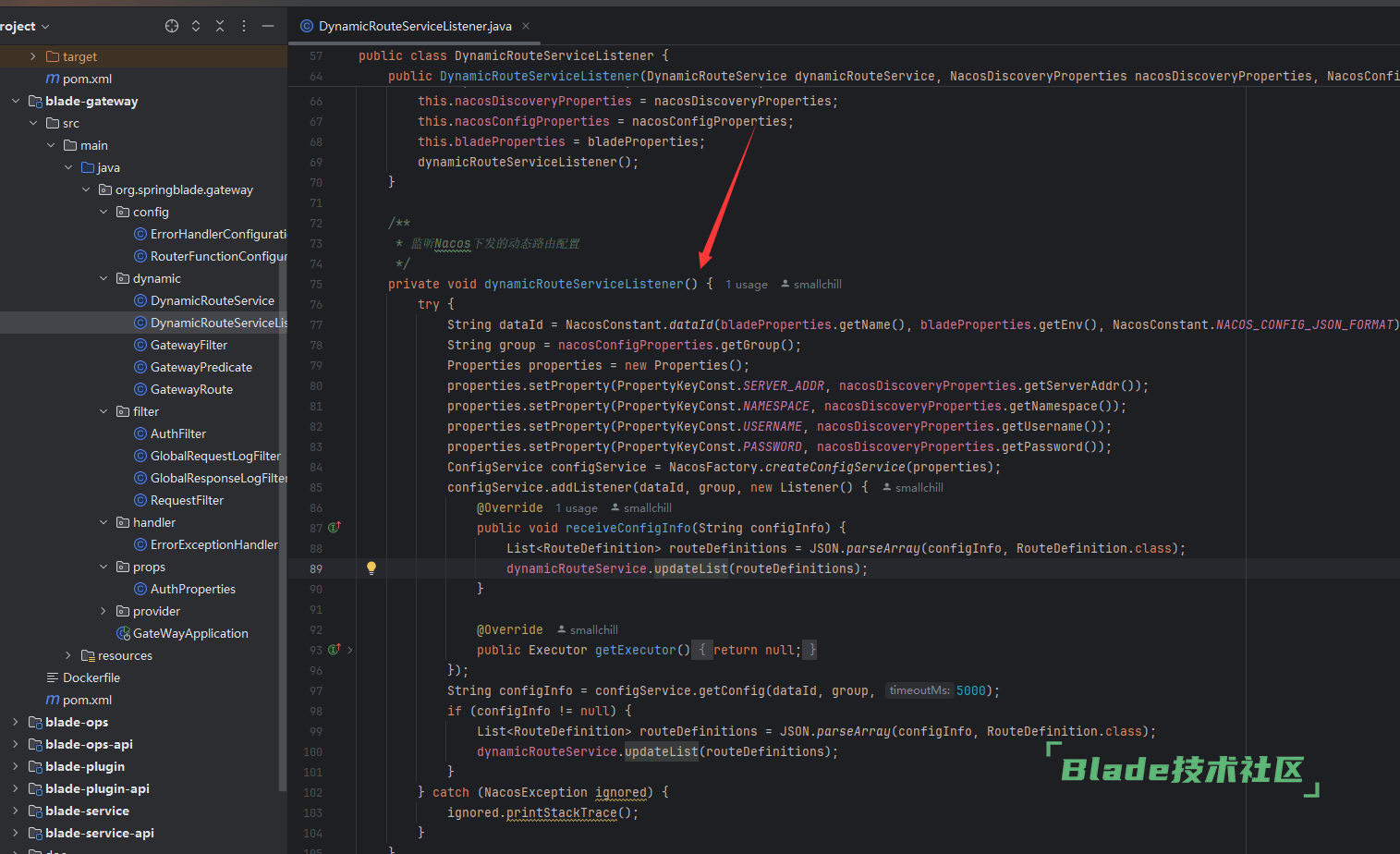Select GatewayFilter class in tree
Screen dimensions: 1400x854
point(181,345)
